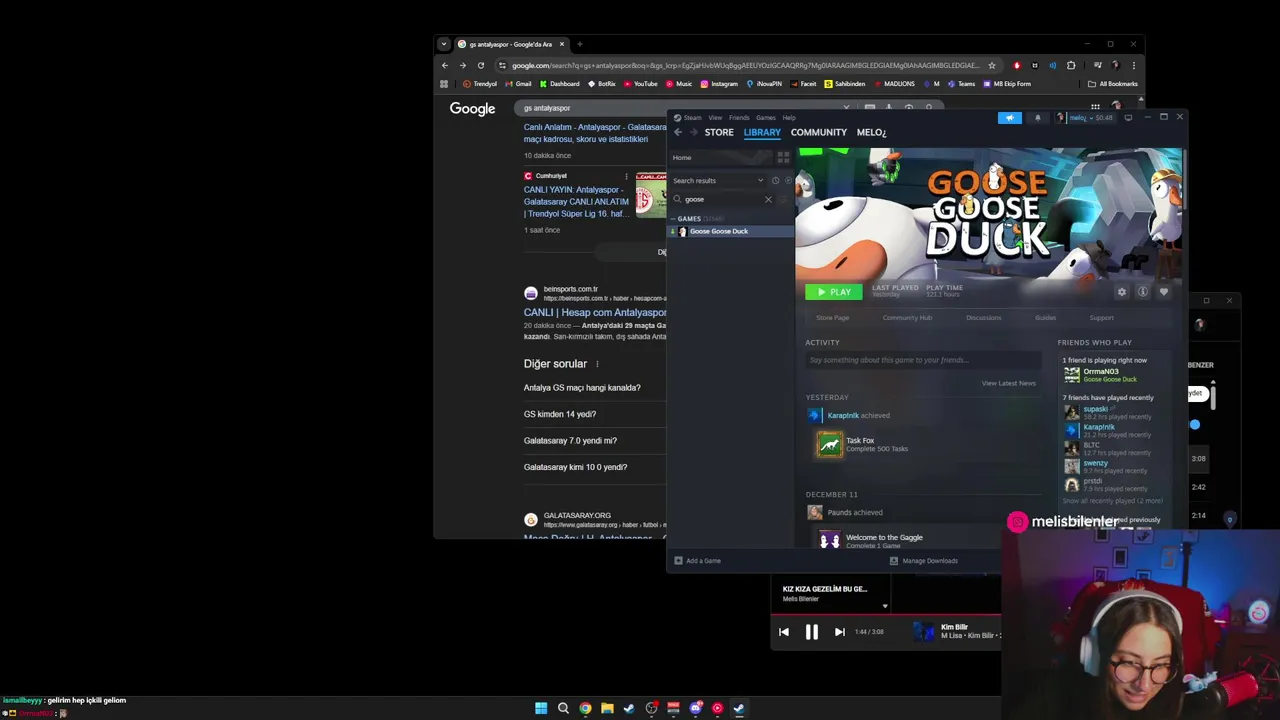Open new tab with plus in Chrome
Screen dimensions: 1280x720
[x=580, y=44]
